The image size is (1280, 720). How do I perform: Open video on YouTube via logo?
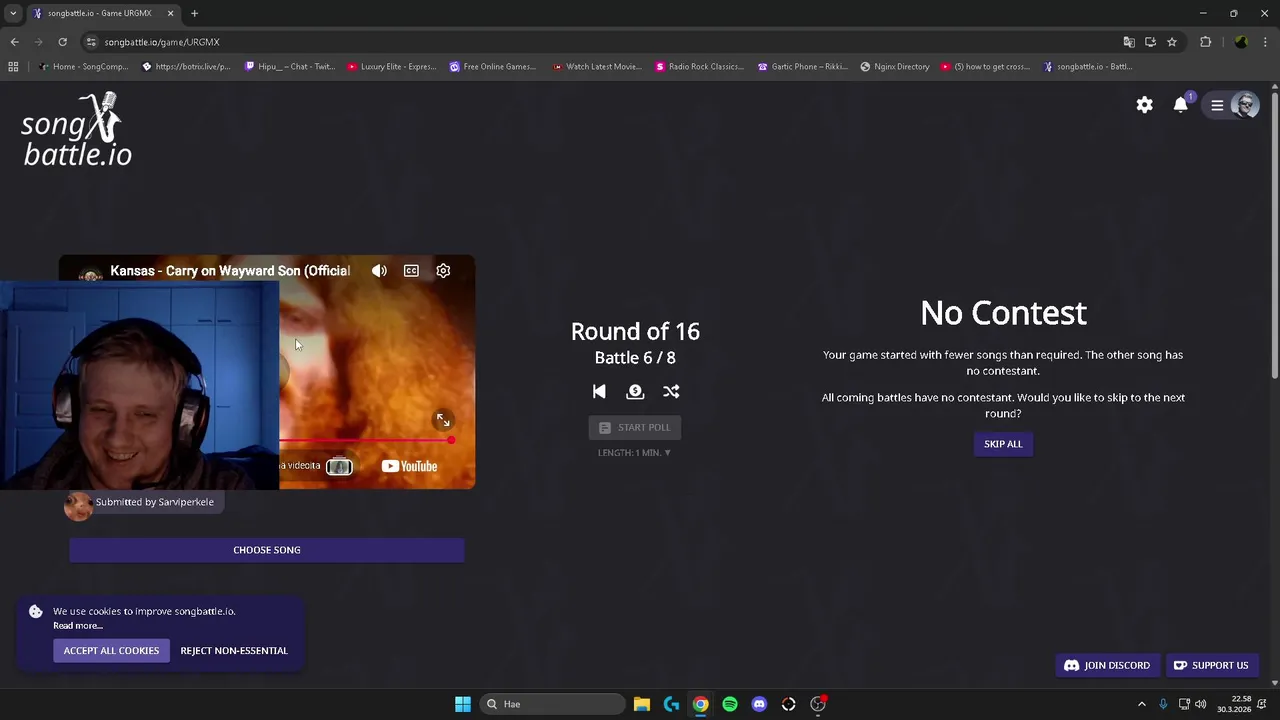pyautogui.click(x=409, y=466)
